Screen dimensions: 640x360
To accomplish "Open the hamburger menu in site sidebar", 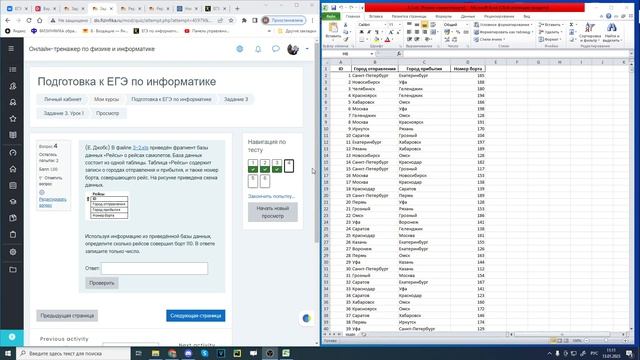I will (x=11, y=49).
